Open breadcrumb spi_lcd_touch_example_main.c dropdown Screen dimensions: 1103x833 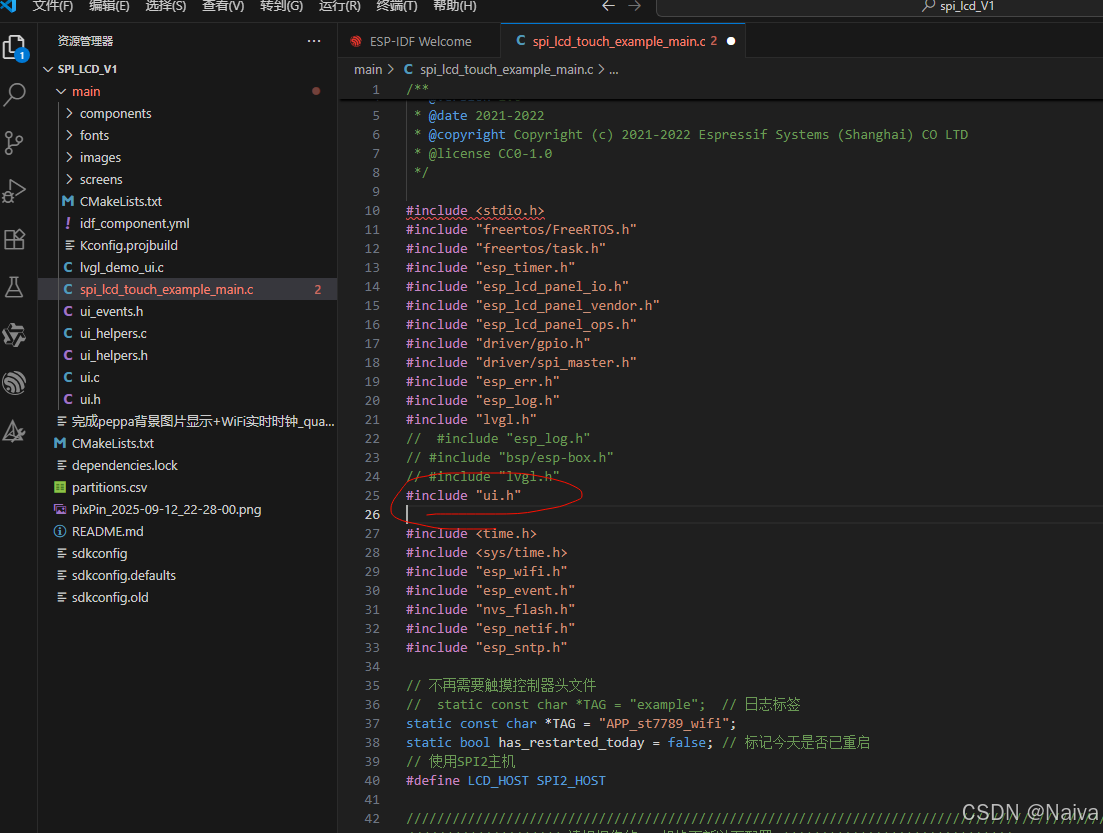506,70
